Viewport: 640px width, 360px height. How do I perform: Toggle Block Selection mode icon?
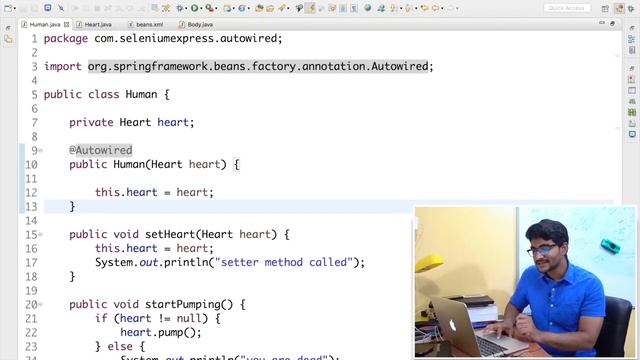343,8
